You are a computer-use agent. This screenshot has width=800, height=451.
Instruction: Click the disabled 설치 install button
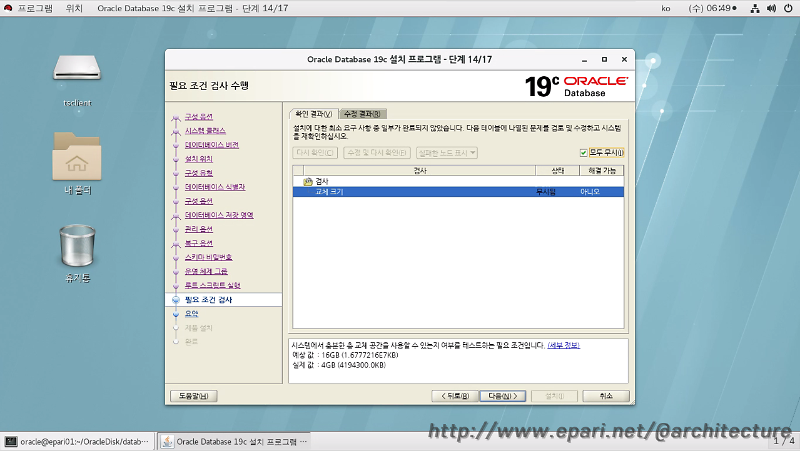click(555, 396)
